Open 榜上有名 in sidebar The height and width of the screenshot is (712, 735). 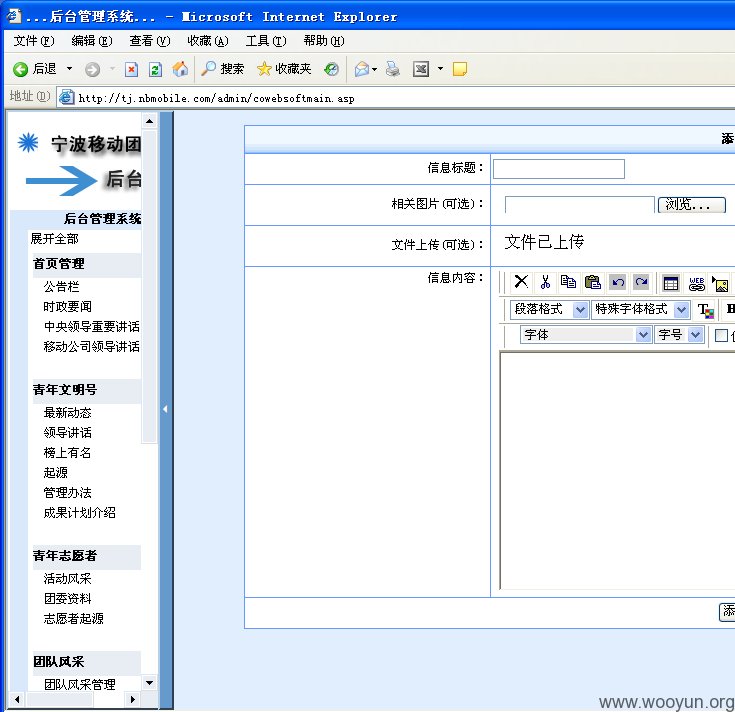pos(68,453)
